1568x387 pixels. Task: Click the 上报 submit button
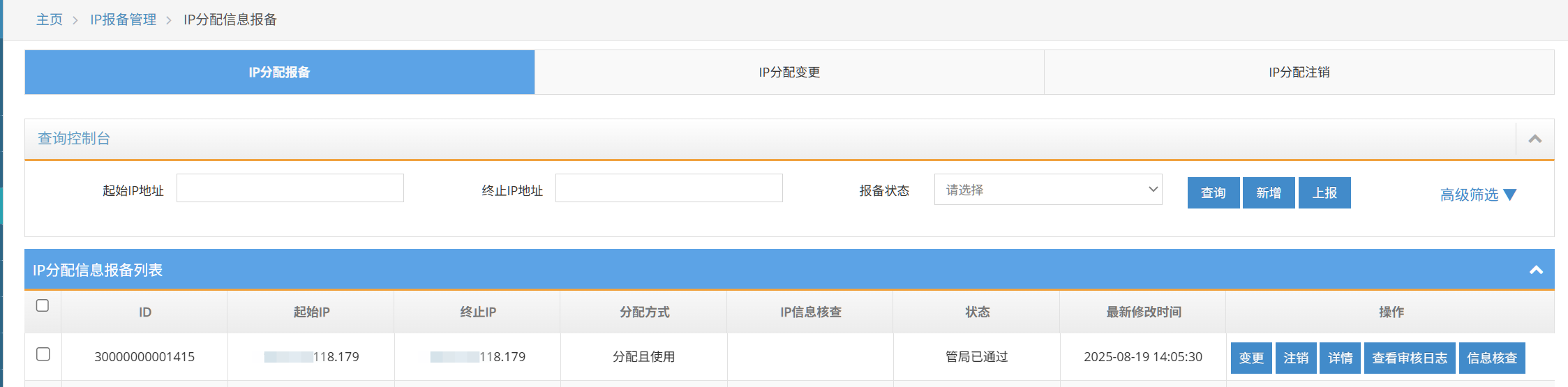pos(1324,193)
